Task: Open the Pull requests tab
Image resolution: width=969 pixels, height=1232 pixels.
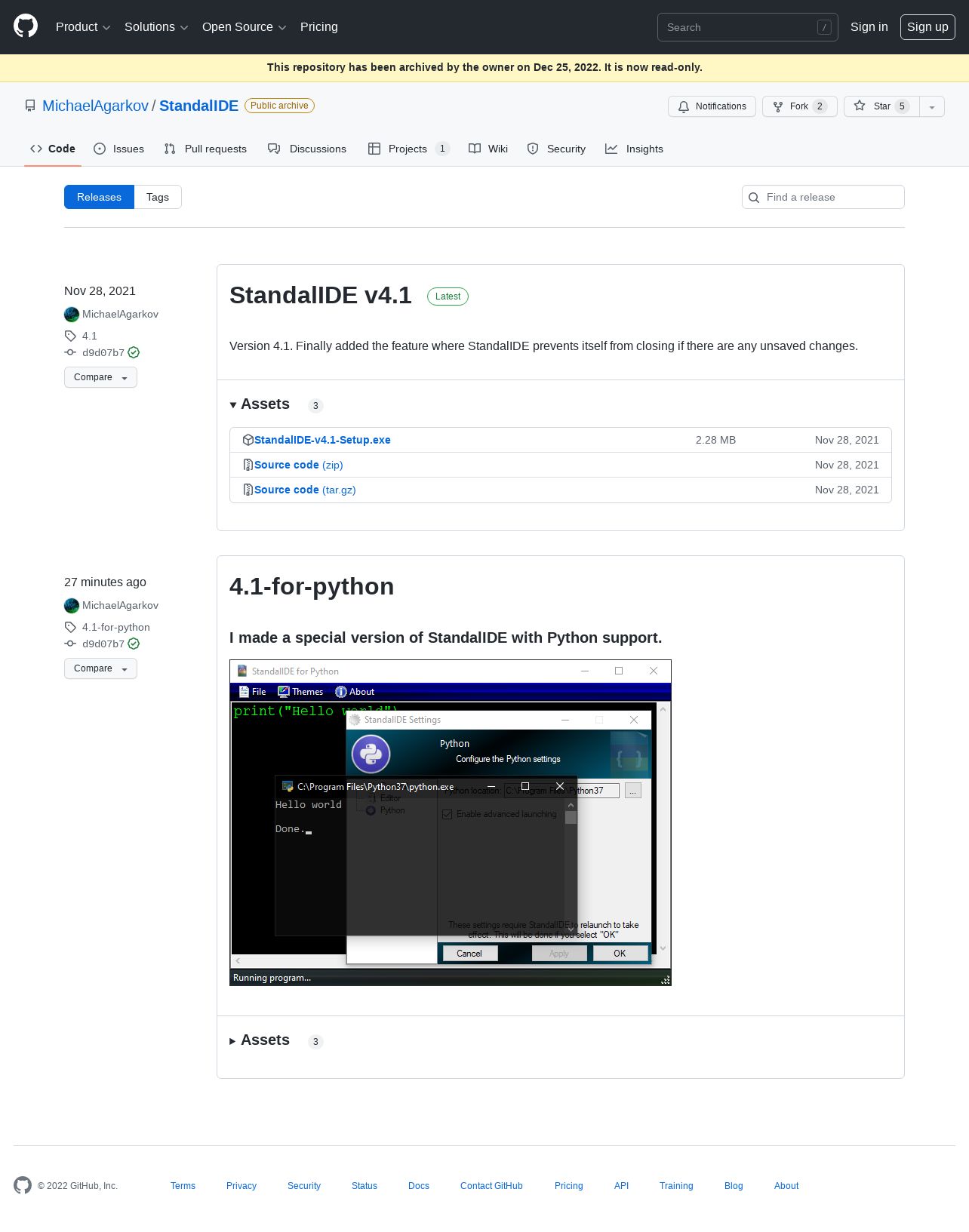Action: [205, 149]
